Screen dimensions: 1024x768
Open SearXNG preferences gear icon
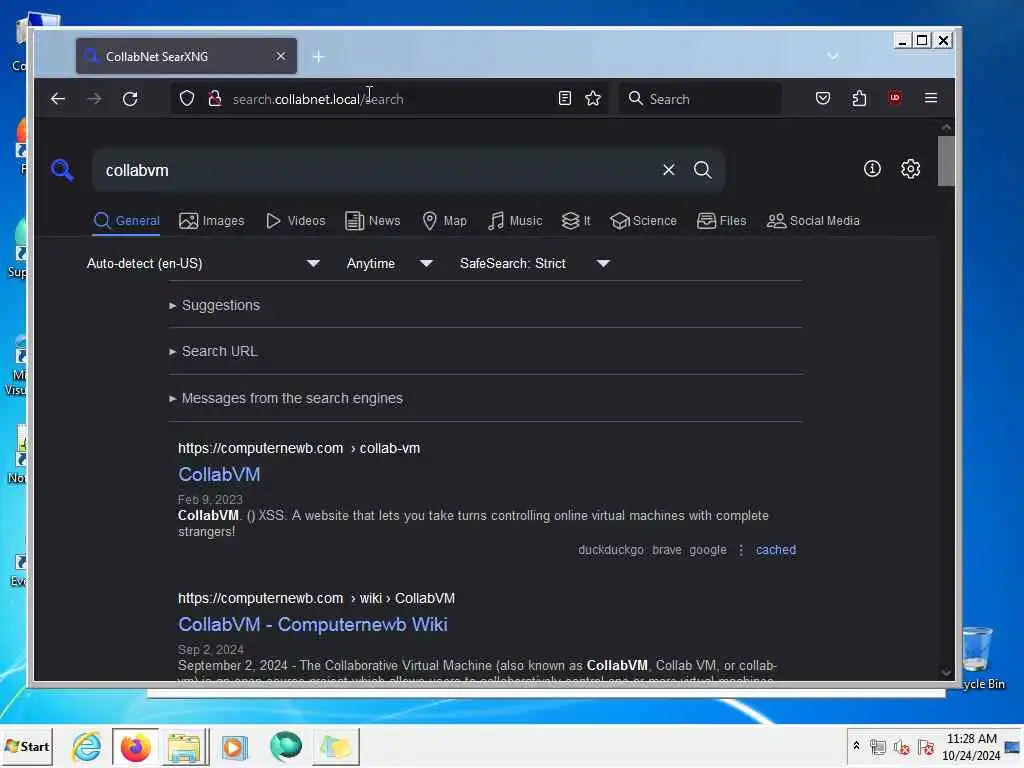tap(910, 169)
